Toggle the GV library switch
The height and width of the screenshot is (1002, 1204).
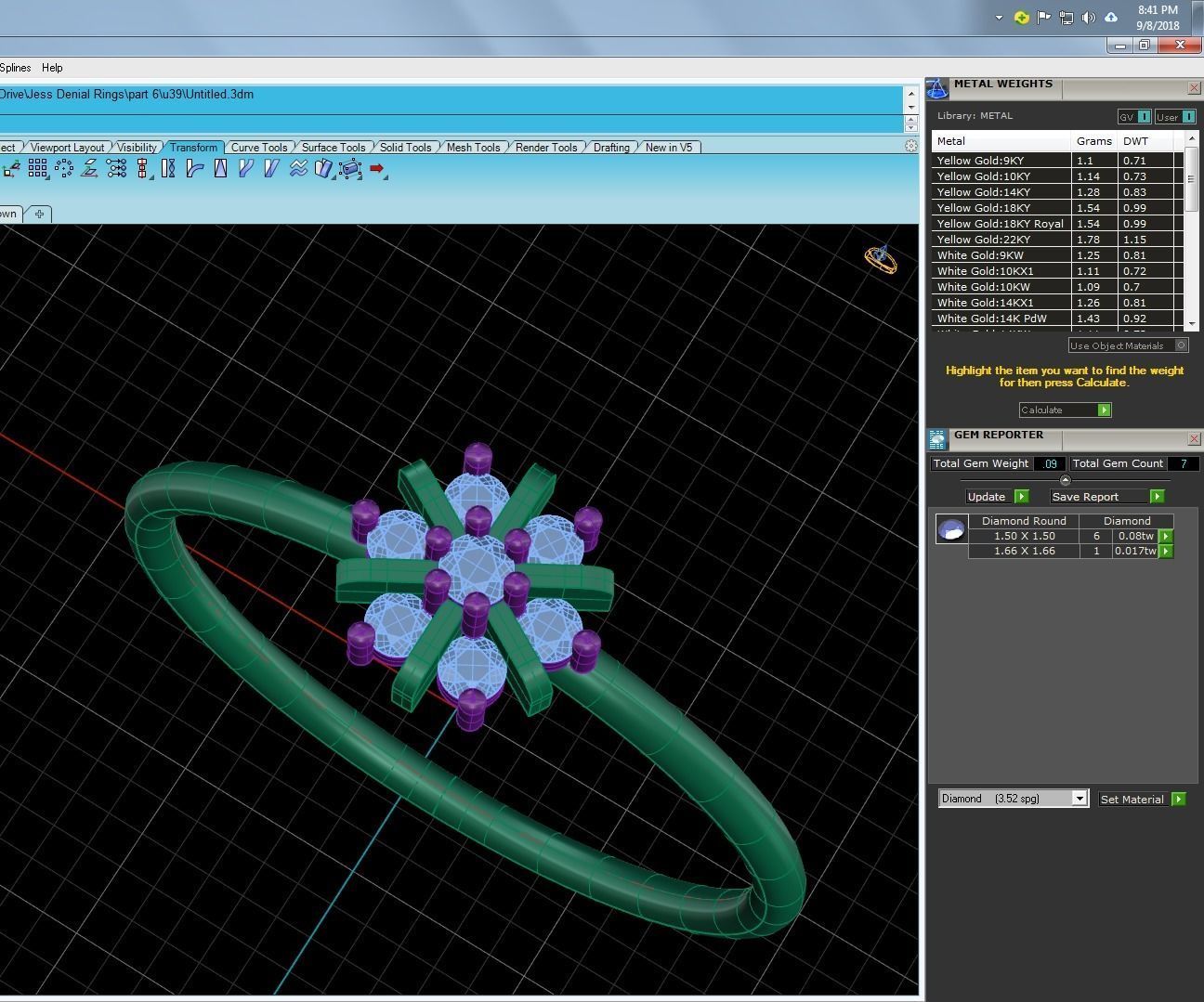[1134, 116]
